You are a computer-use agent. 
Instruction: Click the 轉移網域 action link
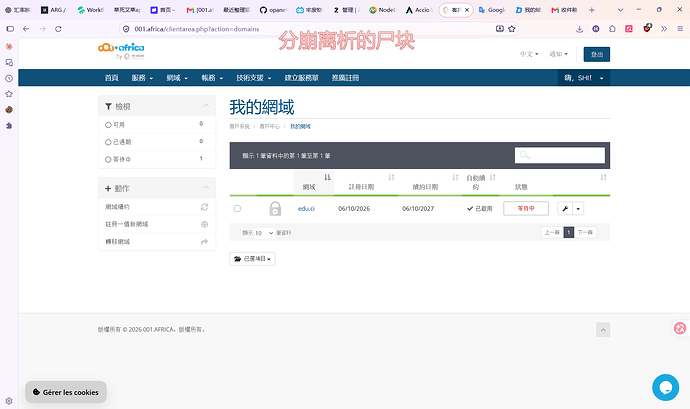pyautogui.click(x=157, y=242)
